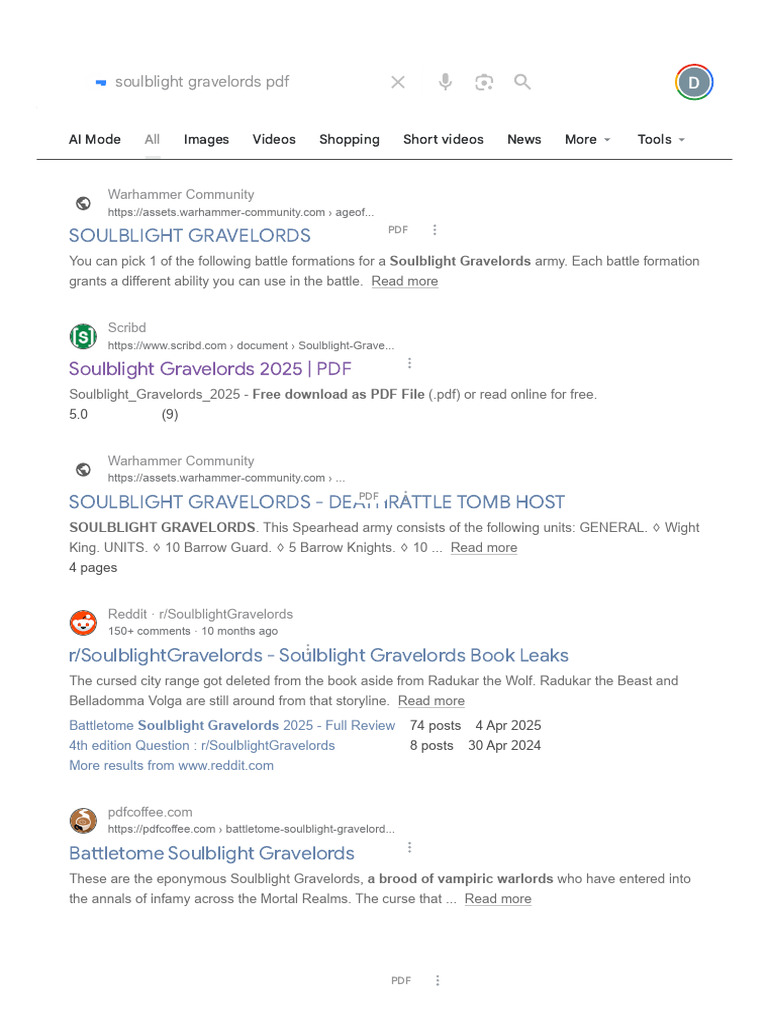Image resolution: width=768 pixels, height=1024 pixels.
Task: Open the Tools dropdown
Action: pyautogui.click(x=661, y=139)
